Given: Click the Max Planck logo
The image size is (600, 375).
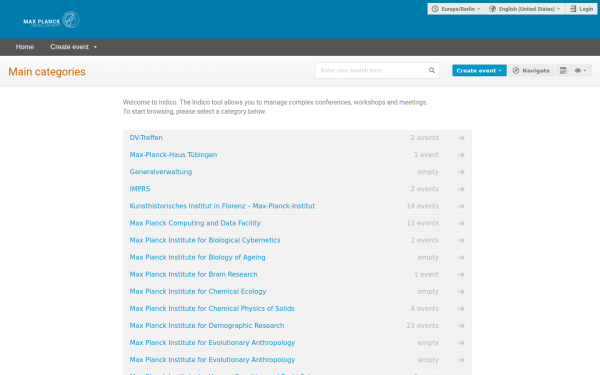Looking at the screenshot, I should [x=51, y=20].
